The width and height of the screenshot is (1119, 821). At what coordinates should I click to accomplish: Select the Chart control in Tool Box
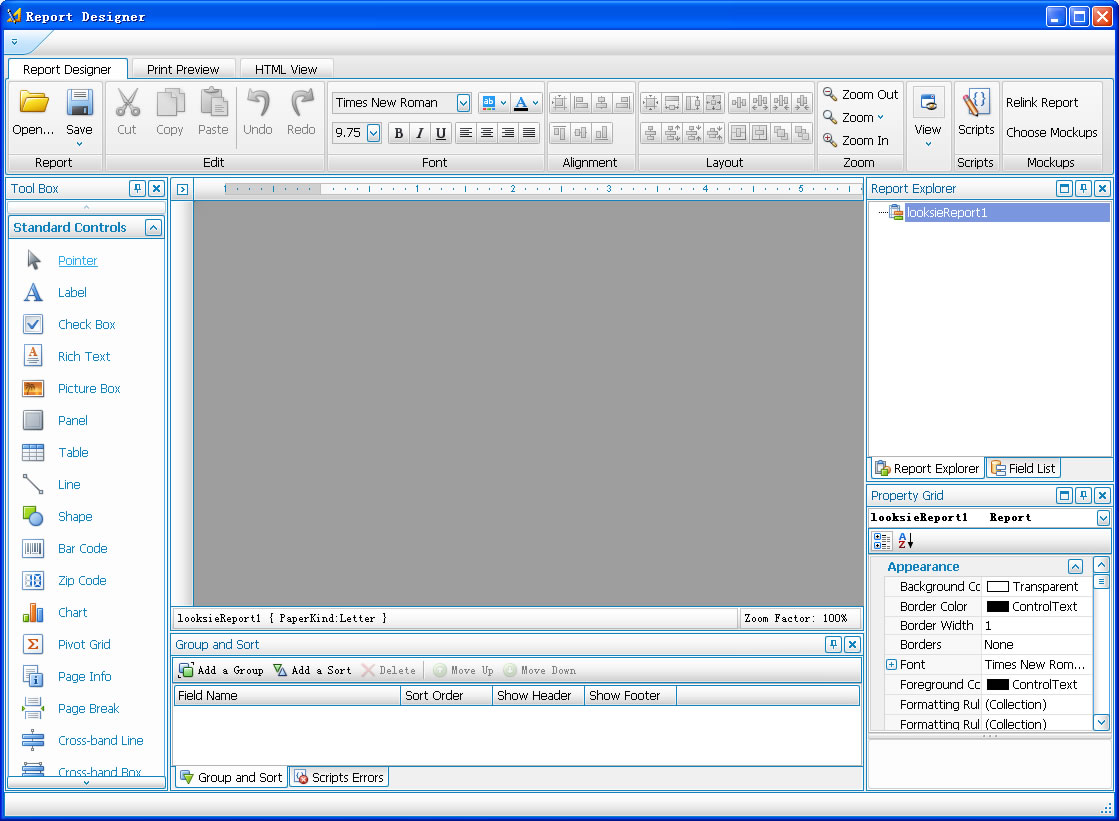point(72,612)
